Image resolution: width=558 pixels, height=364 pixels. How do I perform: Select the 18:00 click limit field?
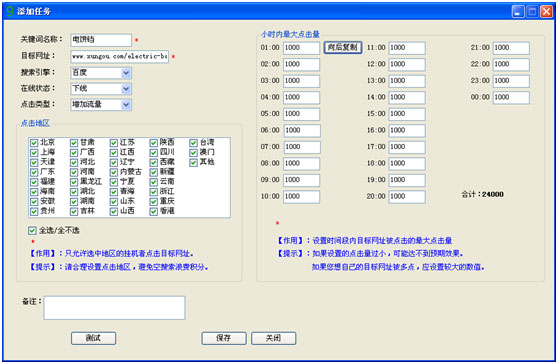pyautogui.click(x=407, y=164)
